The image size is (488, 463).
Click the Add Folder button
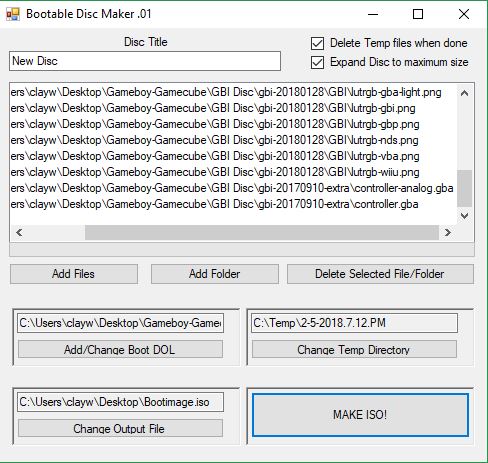215,274
